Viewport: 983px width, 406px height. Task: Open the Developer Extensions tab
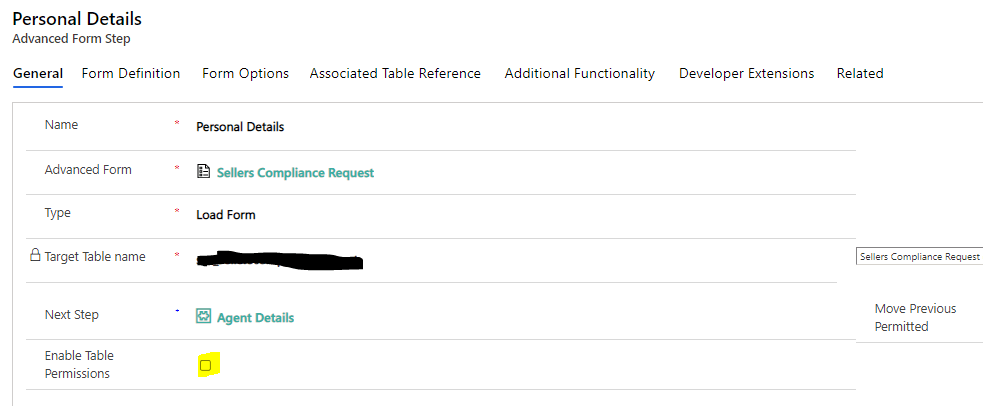click(x=746, y=73)
